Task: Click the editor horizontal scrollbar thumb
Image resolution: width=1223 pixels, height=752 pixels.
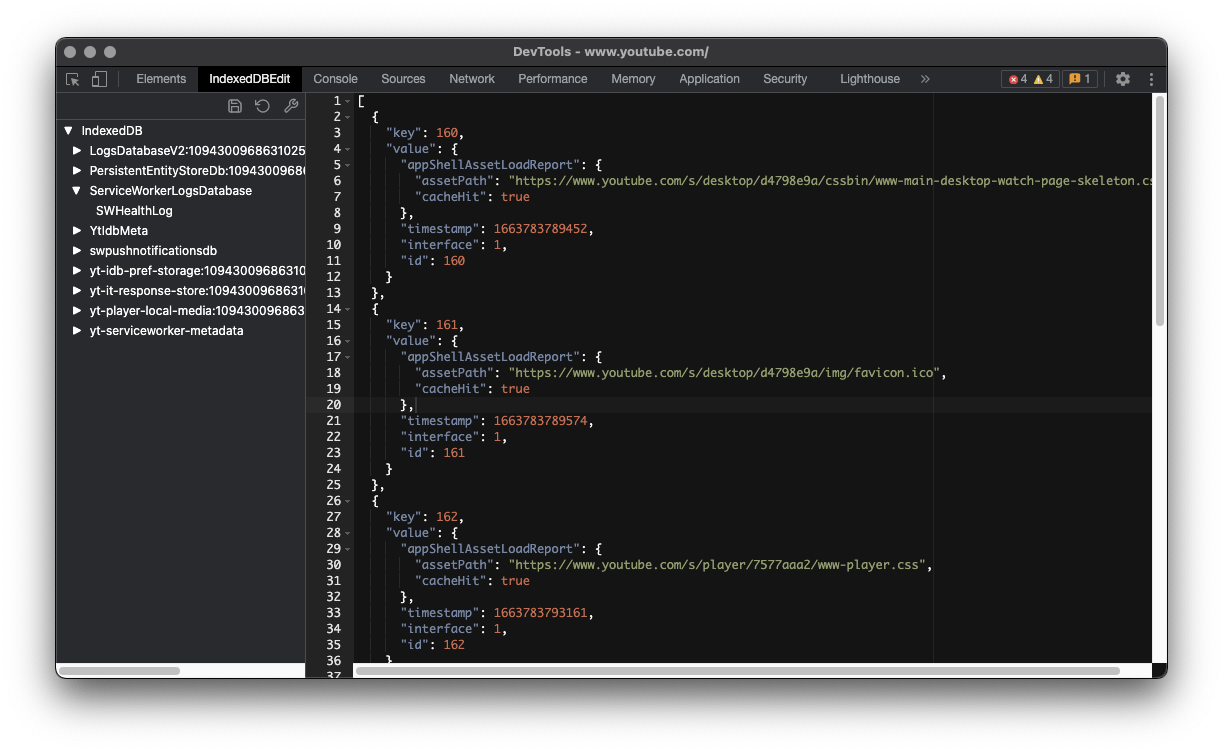Action: pos(738,671)
